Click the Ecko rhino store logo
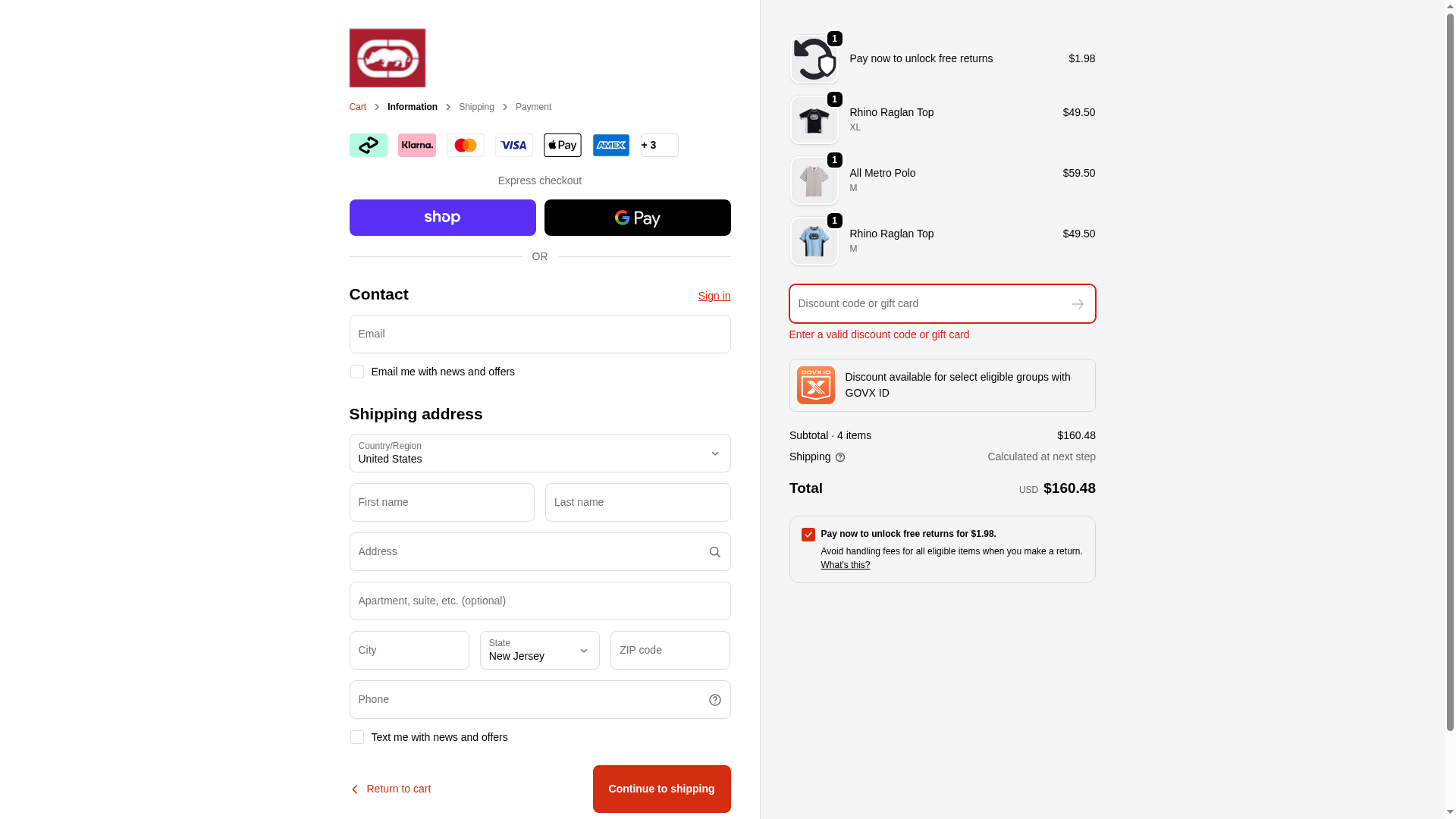Viewport: 1456px width, 819px height. tap(387, 58)
